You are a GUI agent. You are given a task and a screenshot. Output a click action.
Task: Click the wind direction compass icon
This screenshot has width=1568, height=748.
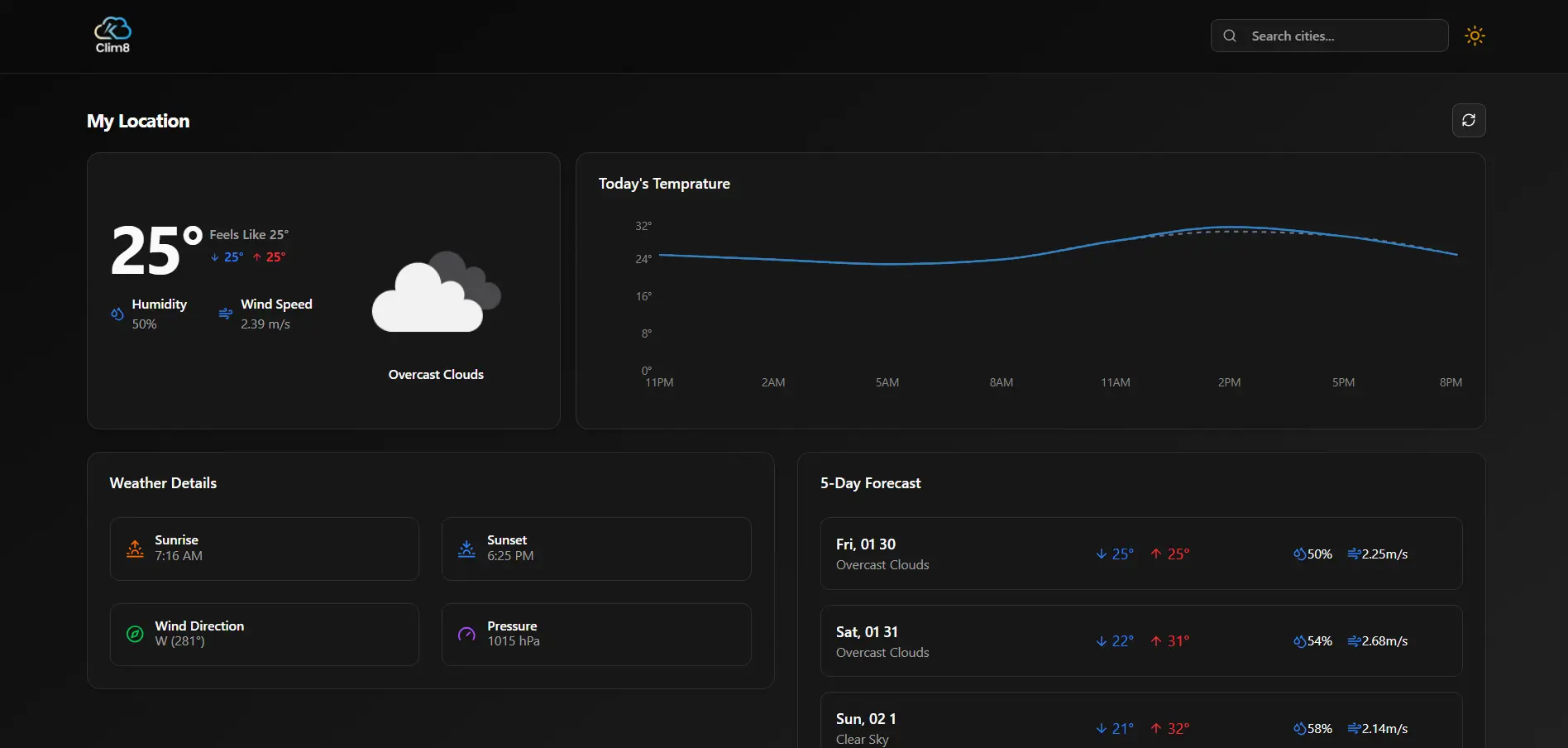(135, 635)
